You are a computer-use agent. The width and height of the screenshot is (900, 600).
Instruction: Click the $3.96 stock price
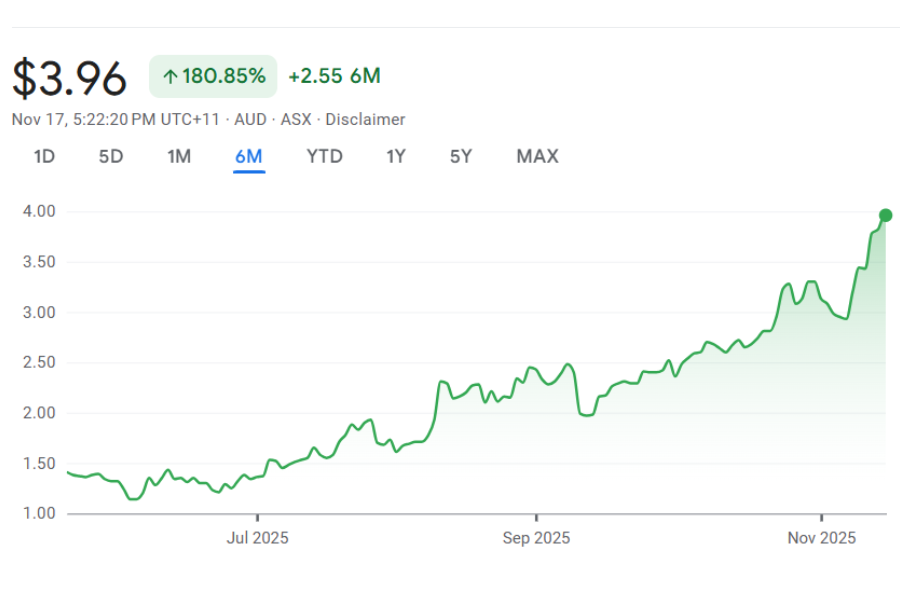pos(70,78)
